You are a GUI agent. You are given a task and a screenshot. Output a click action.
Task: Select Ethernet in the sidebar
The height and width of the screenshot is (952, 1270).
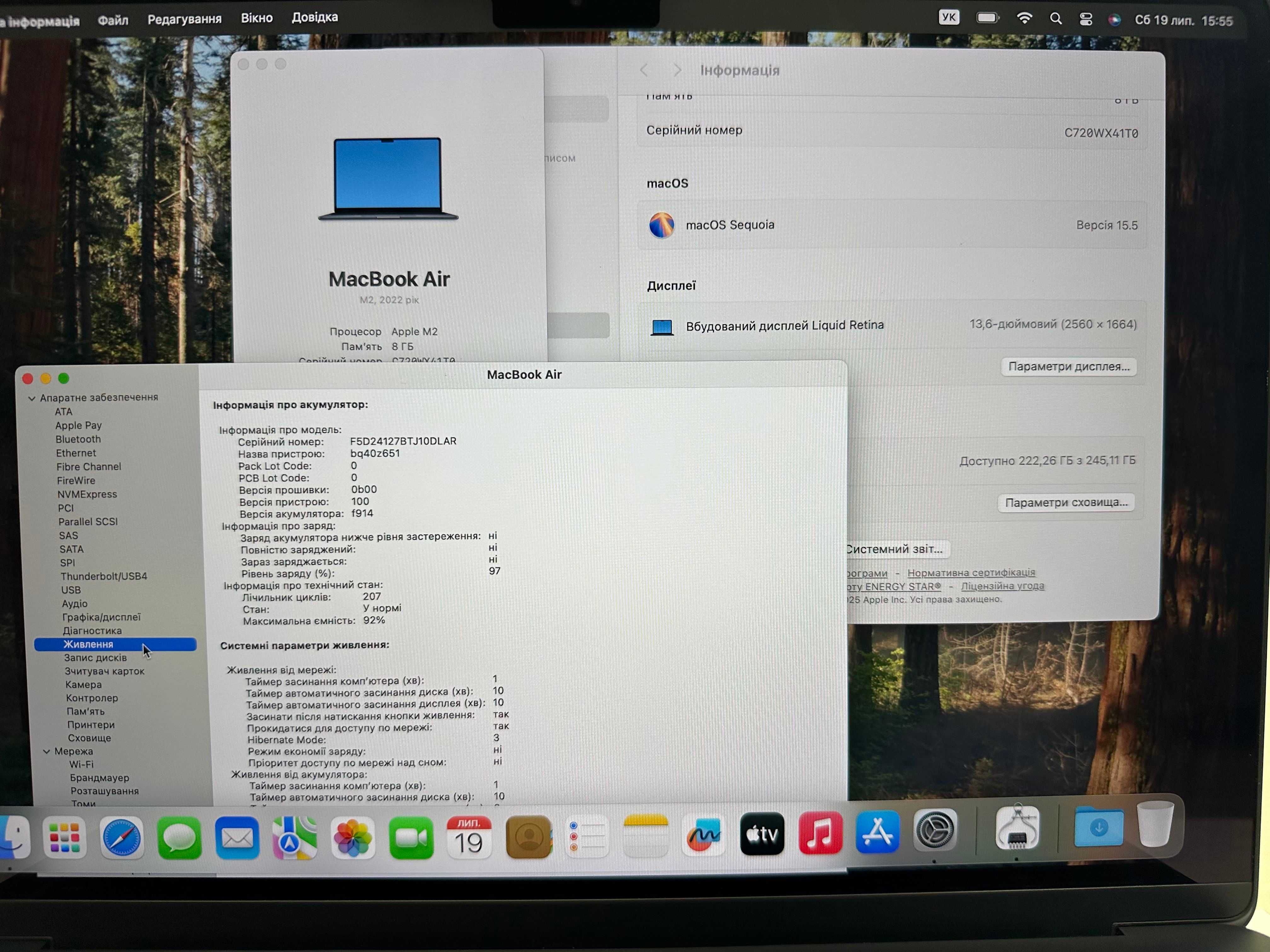point(76,453)
